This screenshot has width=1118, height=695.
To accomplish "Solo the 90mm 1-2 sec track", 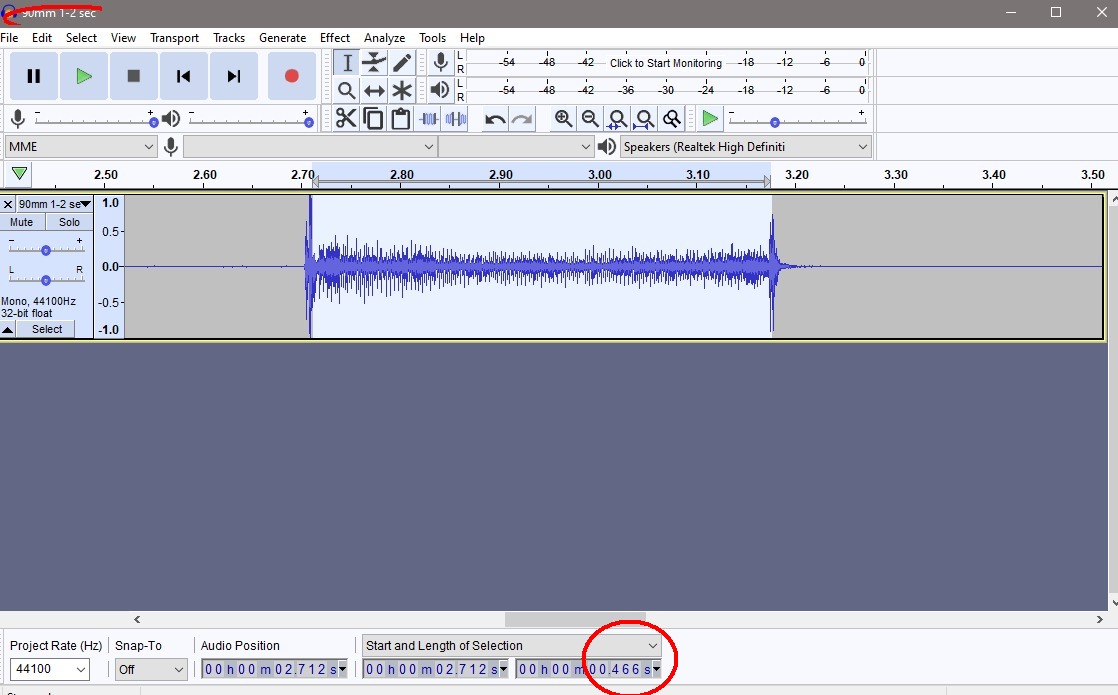I will coord(69,222).
